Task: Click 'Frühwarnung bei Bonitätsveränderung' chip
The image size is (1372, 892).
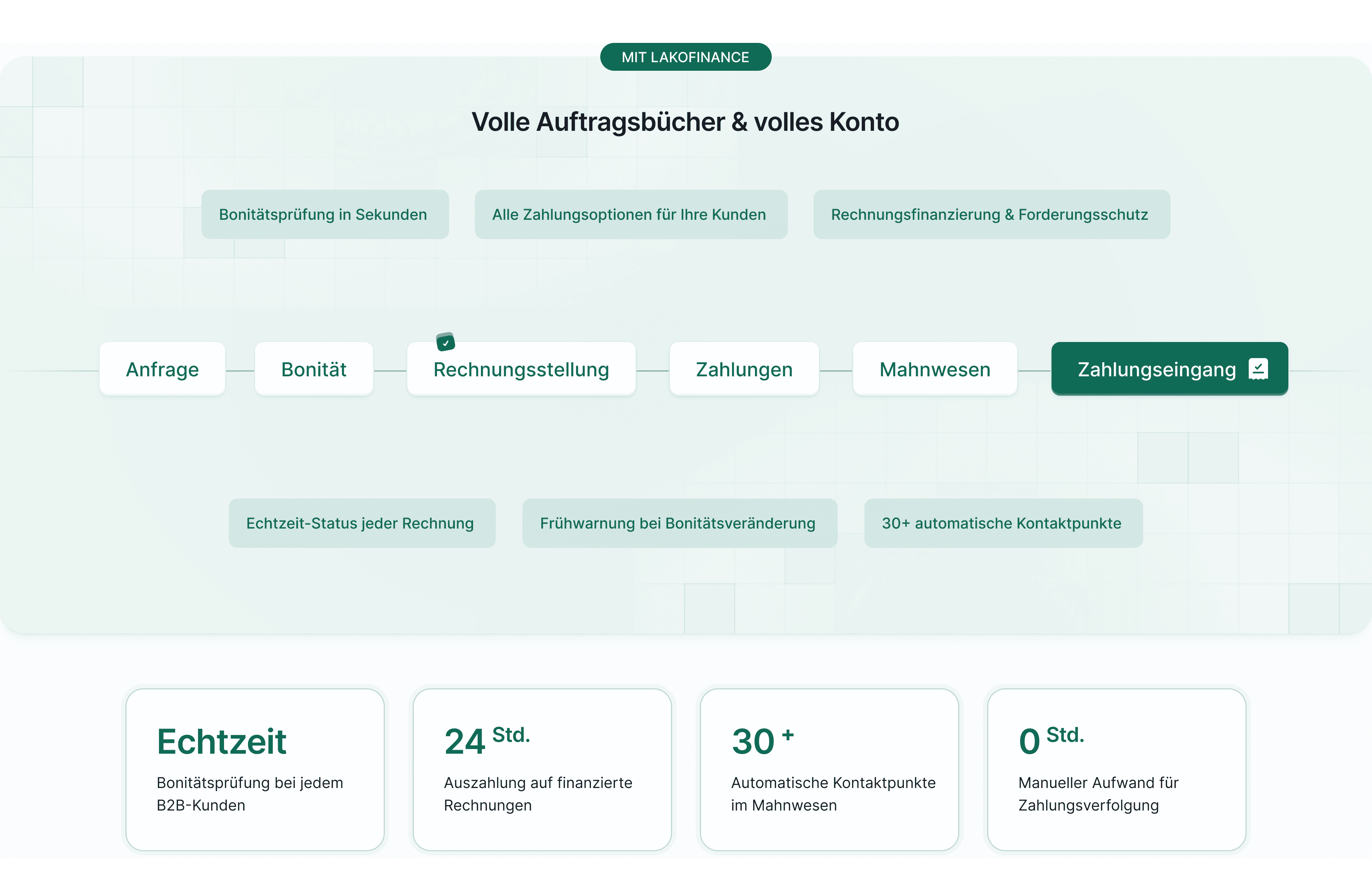Action: (680, 523)
